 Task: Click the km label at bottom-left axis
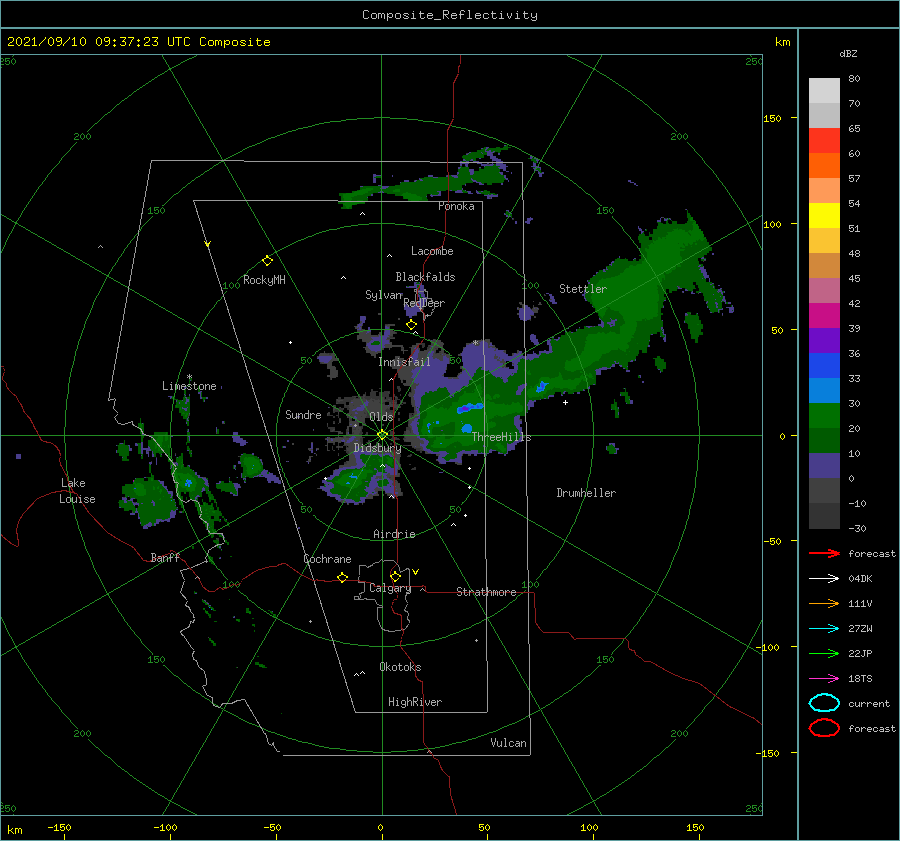(x=15, y=830)
